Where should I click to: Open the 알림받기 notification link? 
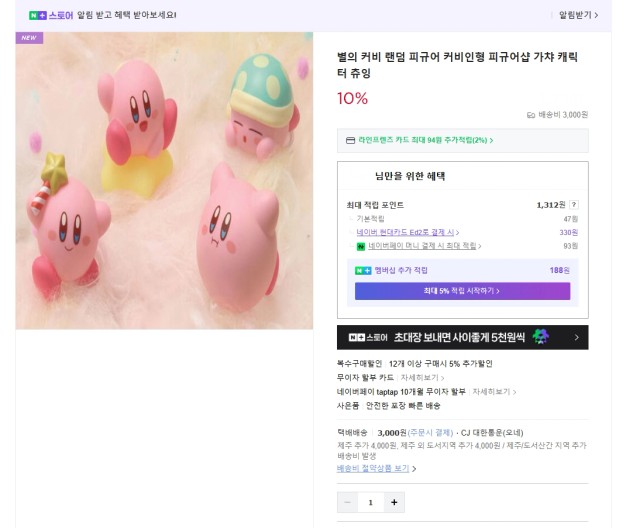point(578,15)
